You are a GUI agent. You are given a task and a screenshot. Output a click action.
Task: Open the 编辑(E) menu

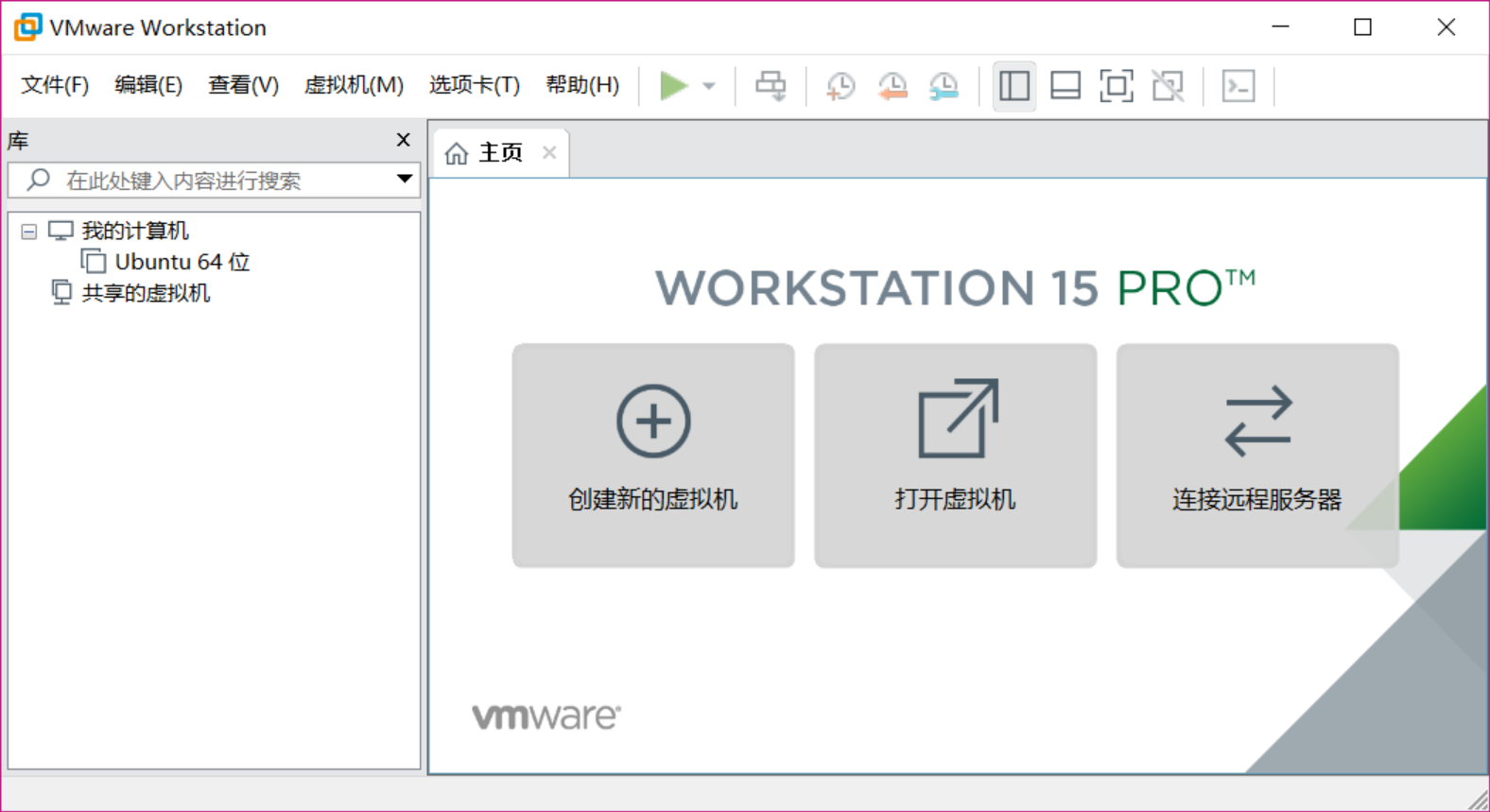(x=148, y=85)
